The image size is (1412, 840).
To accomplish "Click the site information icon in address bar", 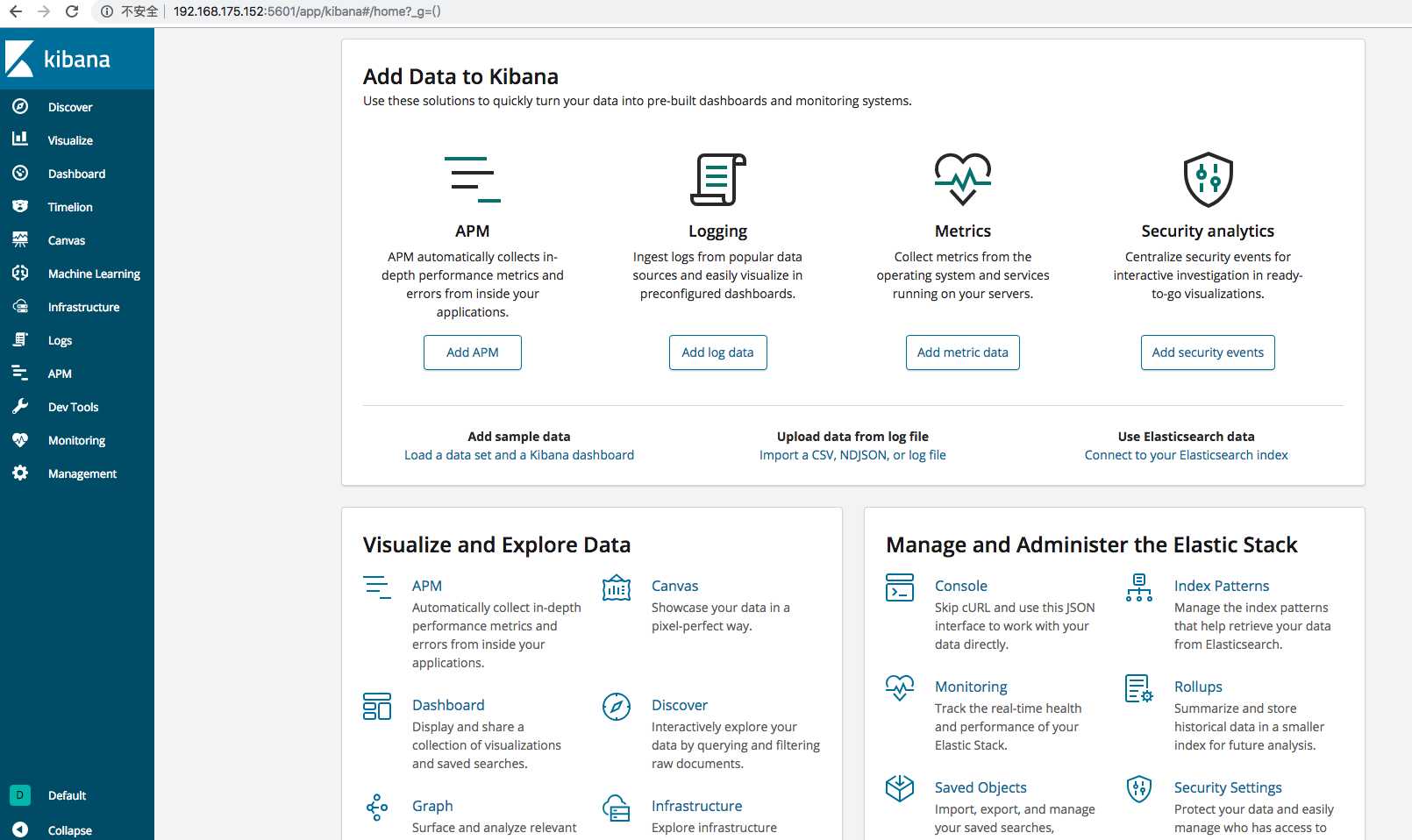I will click(106, 11).
